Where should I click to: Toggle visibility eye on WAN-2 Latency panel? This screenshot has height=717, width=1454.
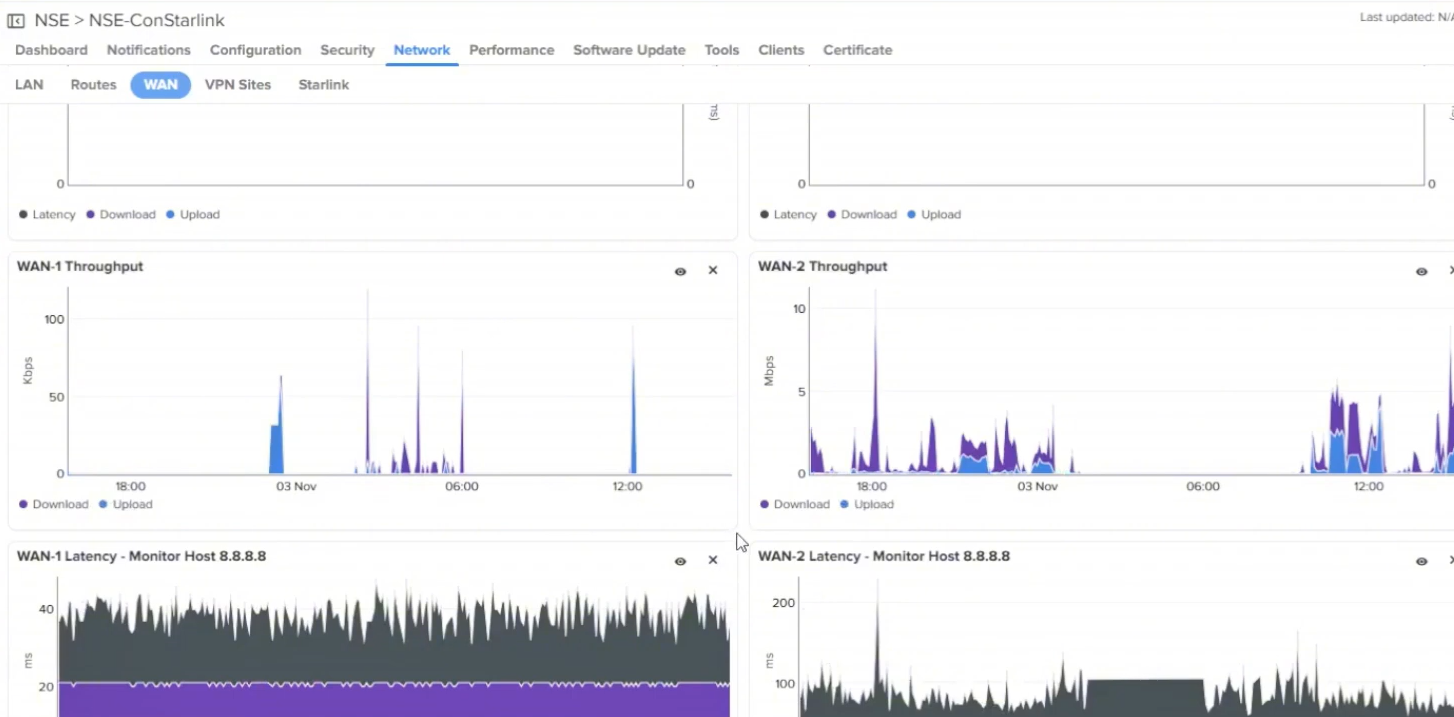point(1421,561)
